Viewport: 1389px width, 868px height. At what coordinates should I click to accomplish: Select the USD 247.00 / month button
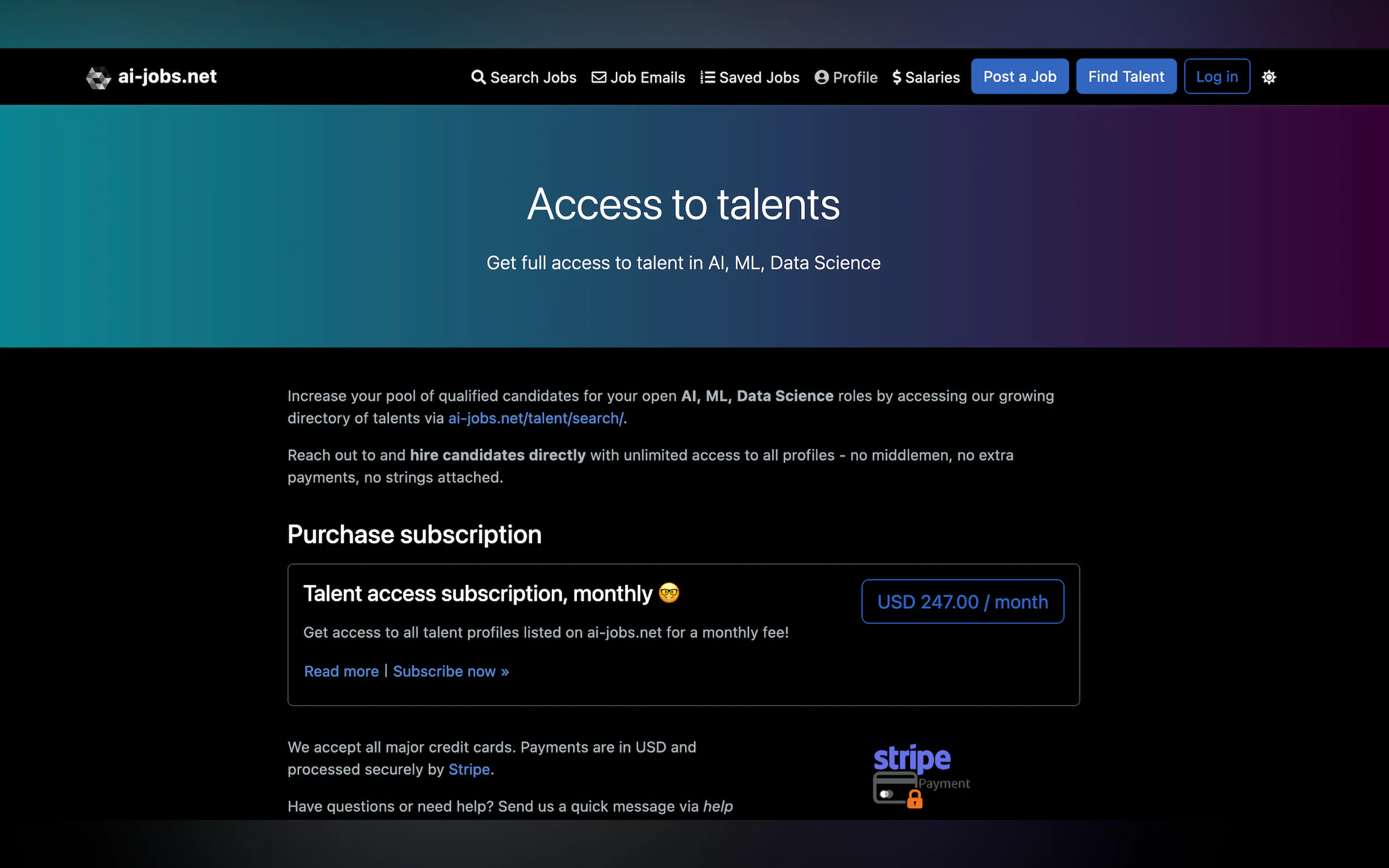(x=962, y=602)
